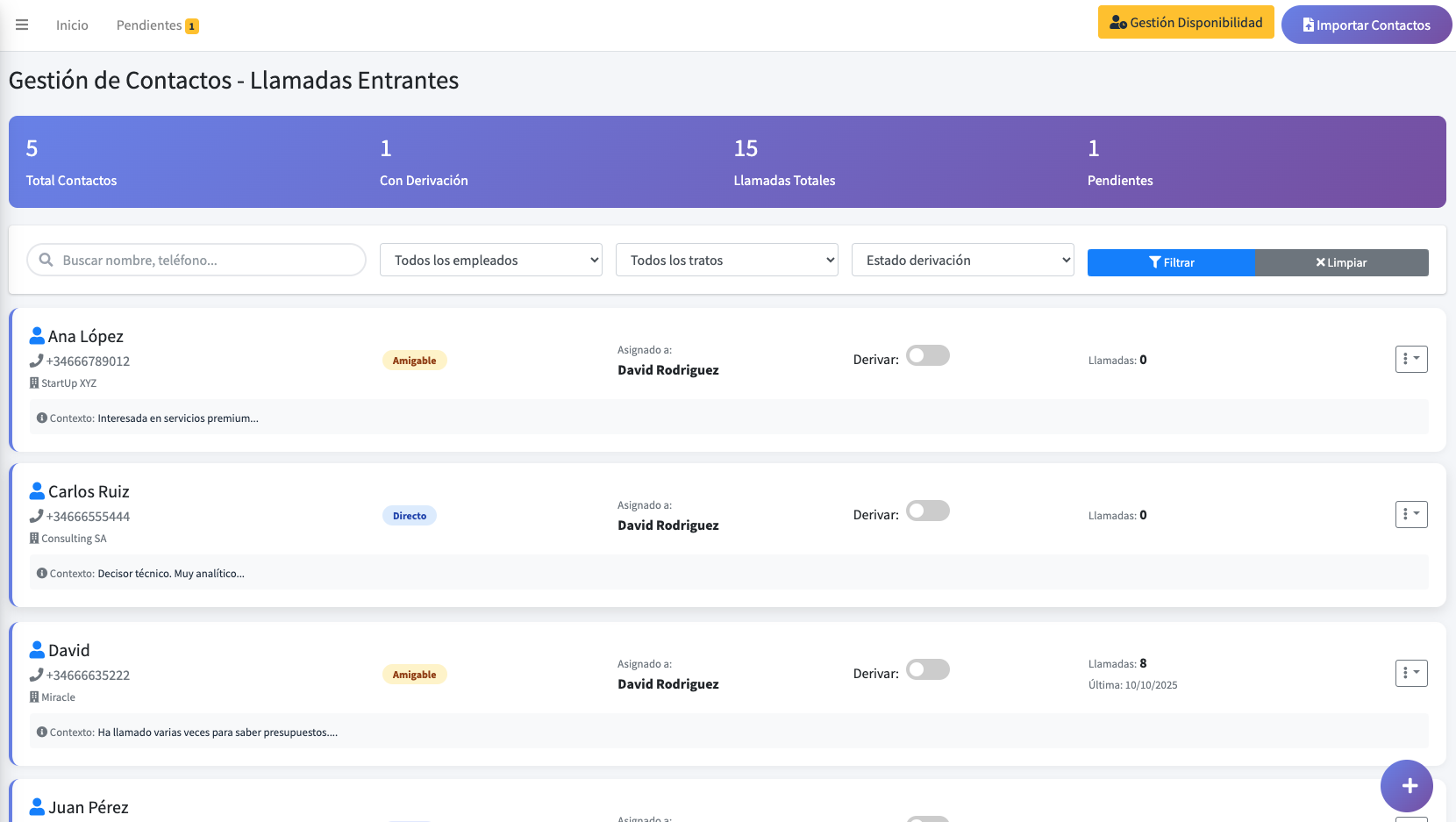Open the actions menu on Carlos Ruiz's card
Screen dimensions: 1456x822
(x=1411, y=514)
